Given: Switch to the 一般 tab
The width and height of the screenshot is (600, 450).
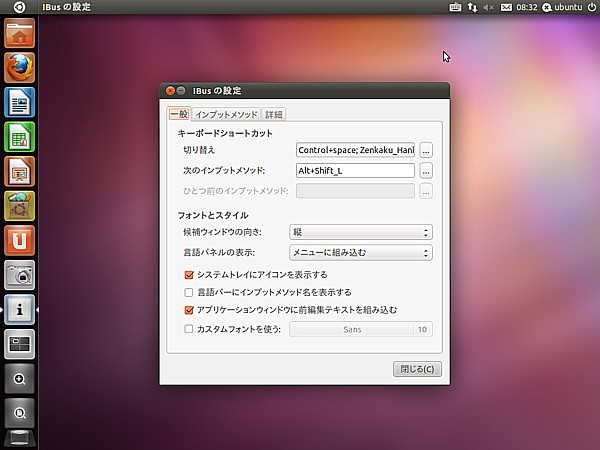Looking at the screenshot, I should (x=179, y=114).
